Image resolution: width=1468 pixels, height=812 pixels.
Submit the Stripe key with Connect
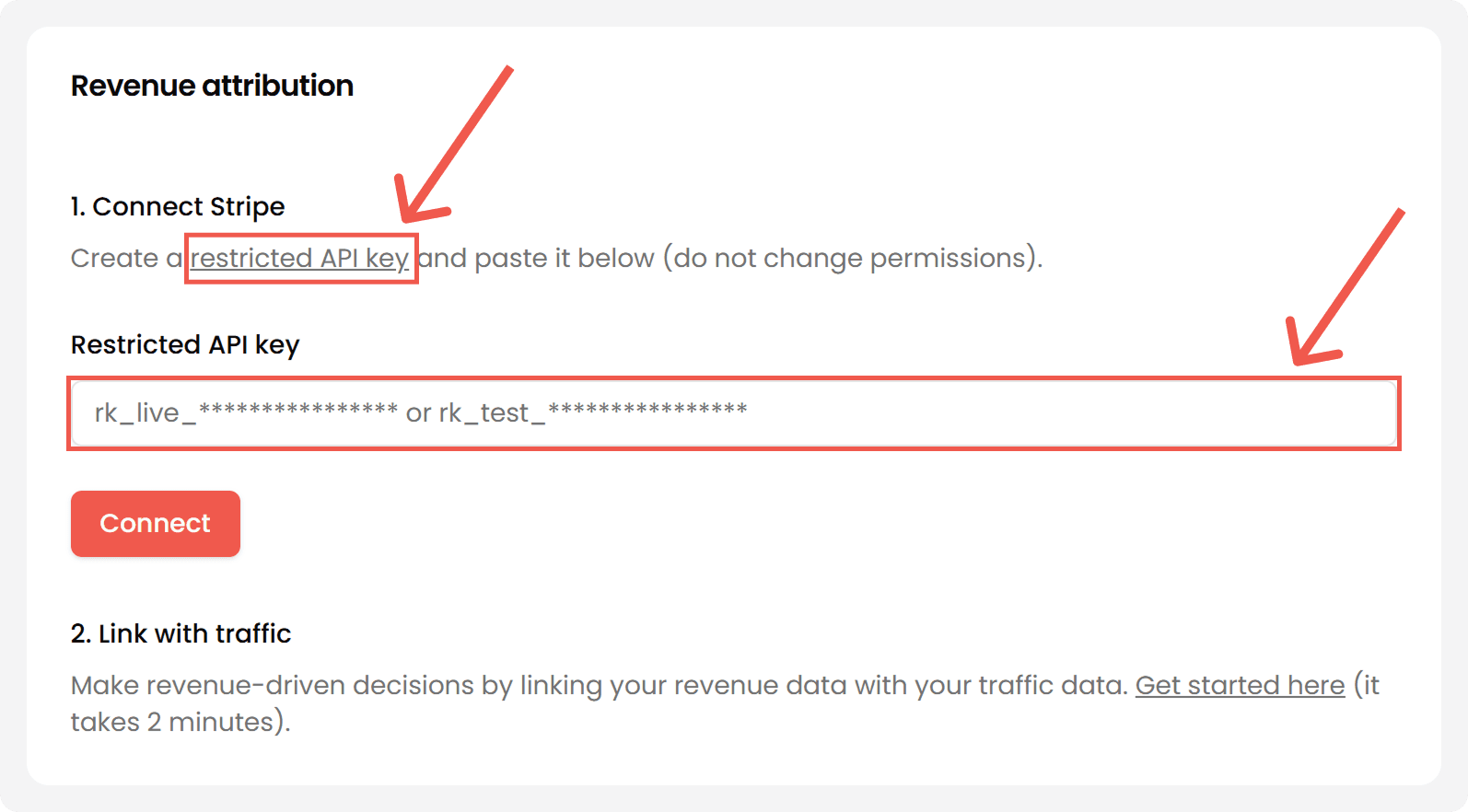coord(155,523)
